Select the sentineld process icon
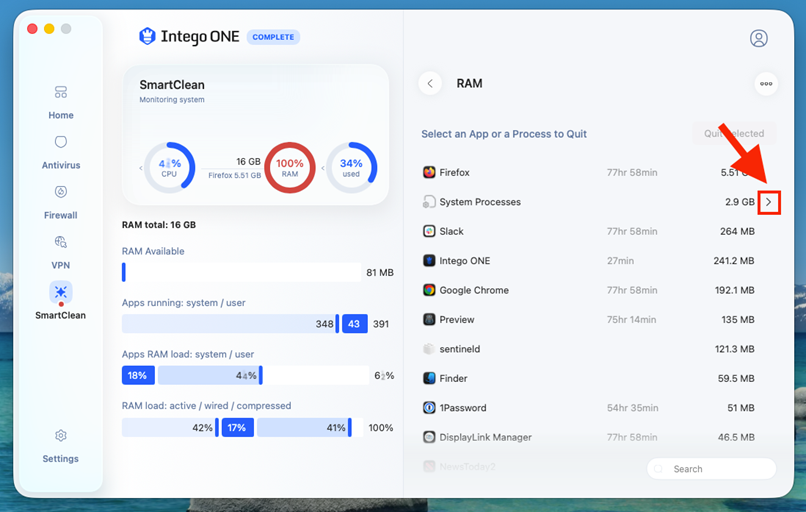 [429, 349]
